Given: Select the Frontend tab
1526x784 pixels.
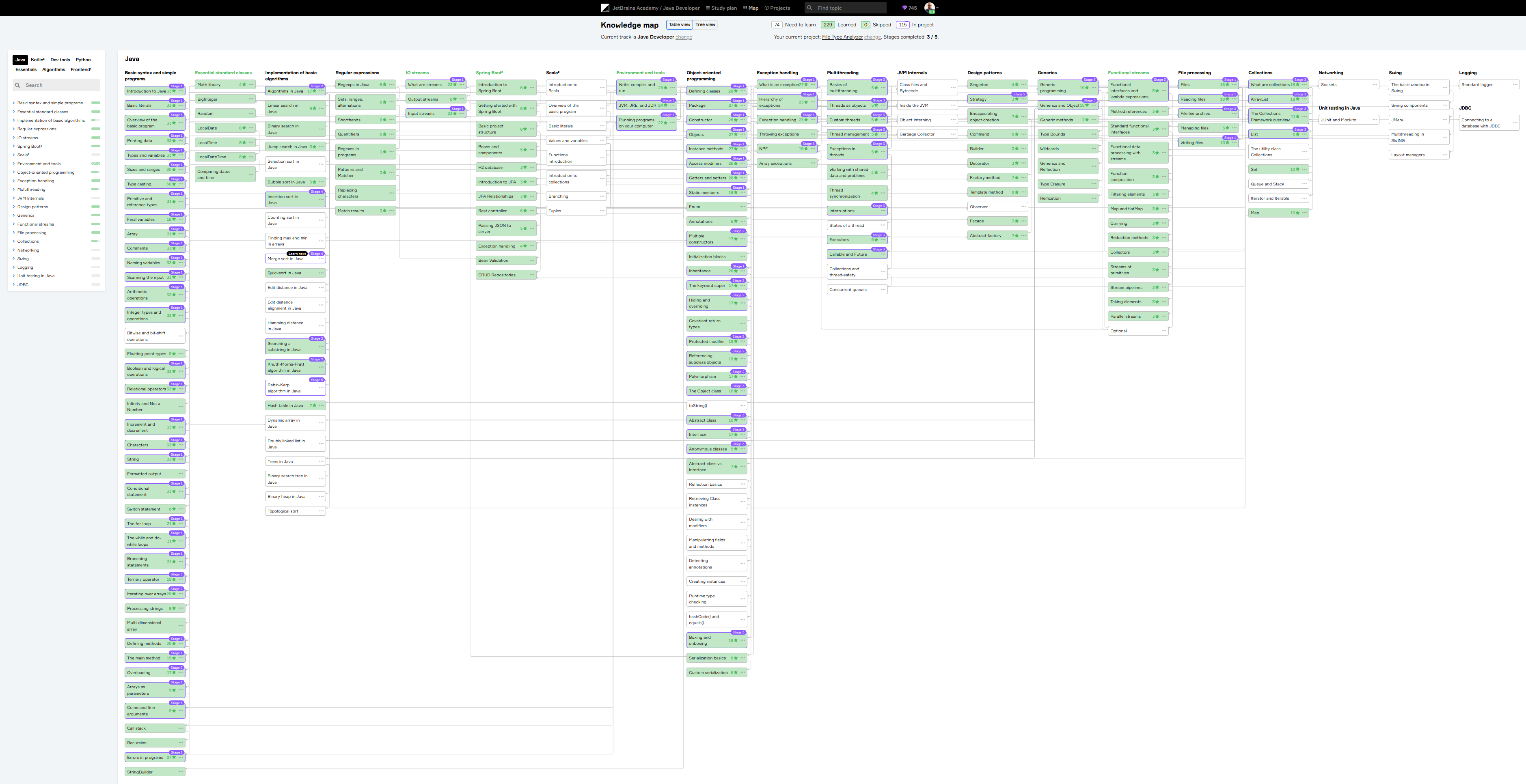Looking at the screenshot, I should [80, 69].
